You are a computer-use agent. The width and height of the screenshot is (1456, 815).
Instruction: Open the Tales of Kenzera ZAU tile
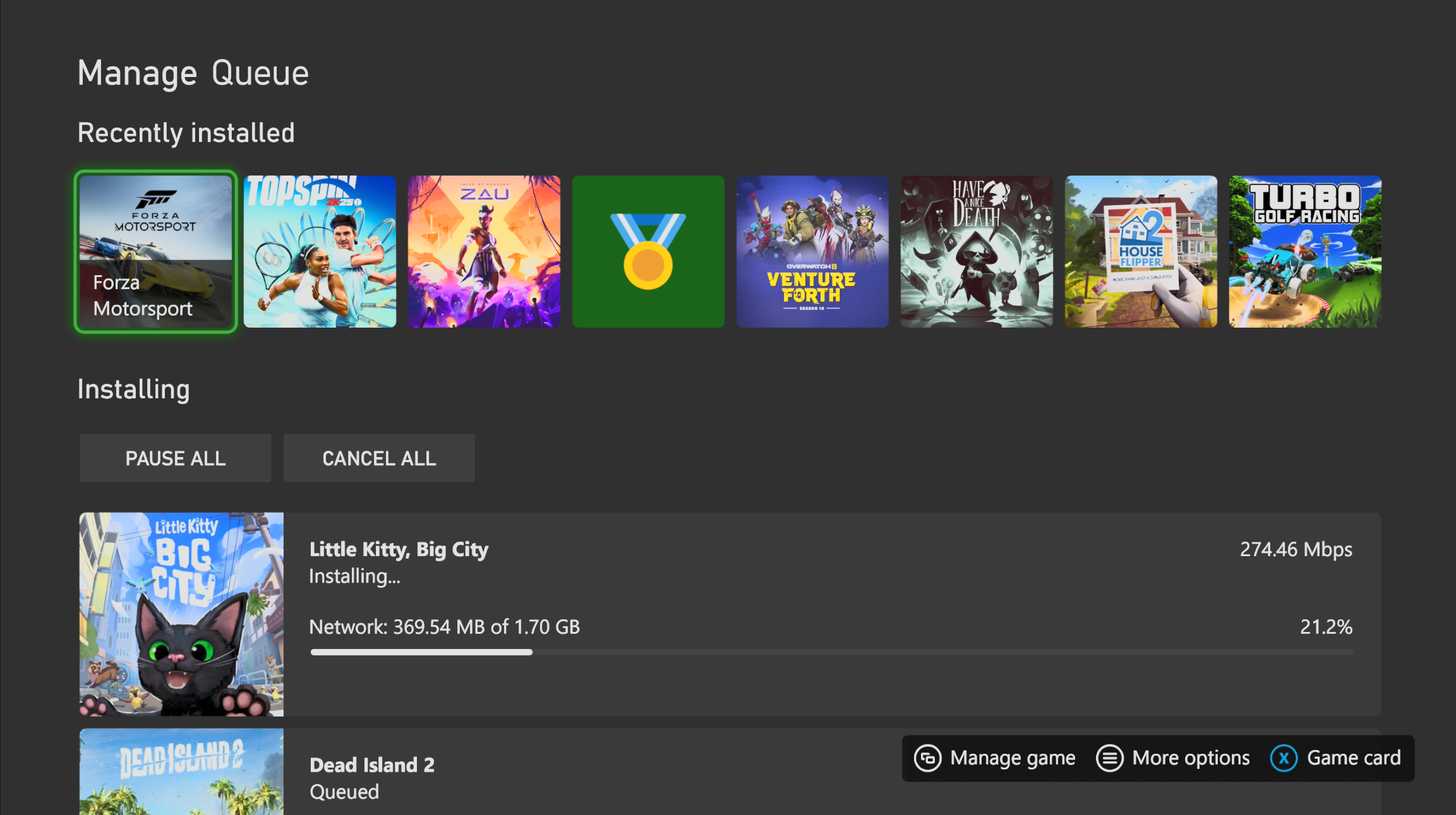484,251
